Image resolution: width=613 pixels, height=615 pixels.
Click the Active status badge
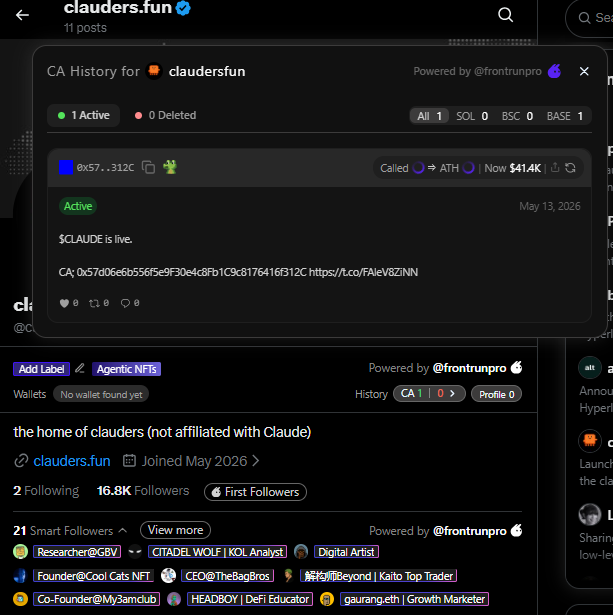[x=78, y=206]
